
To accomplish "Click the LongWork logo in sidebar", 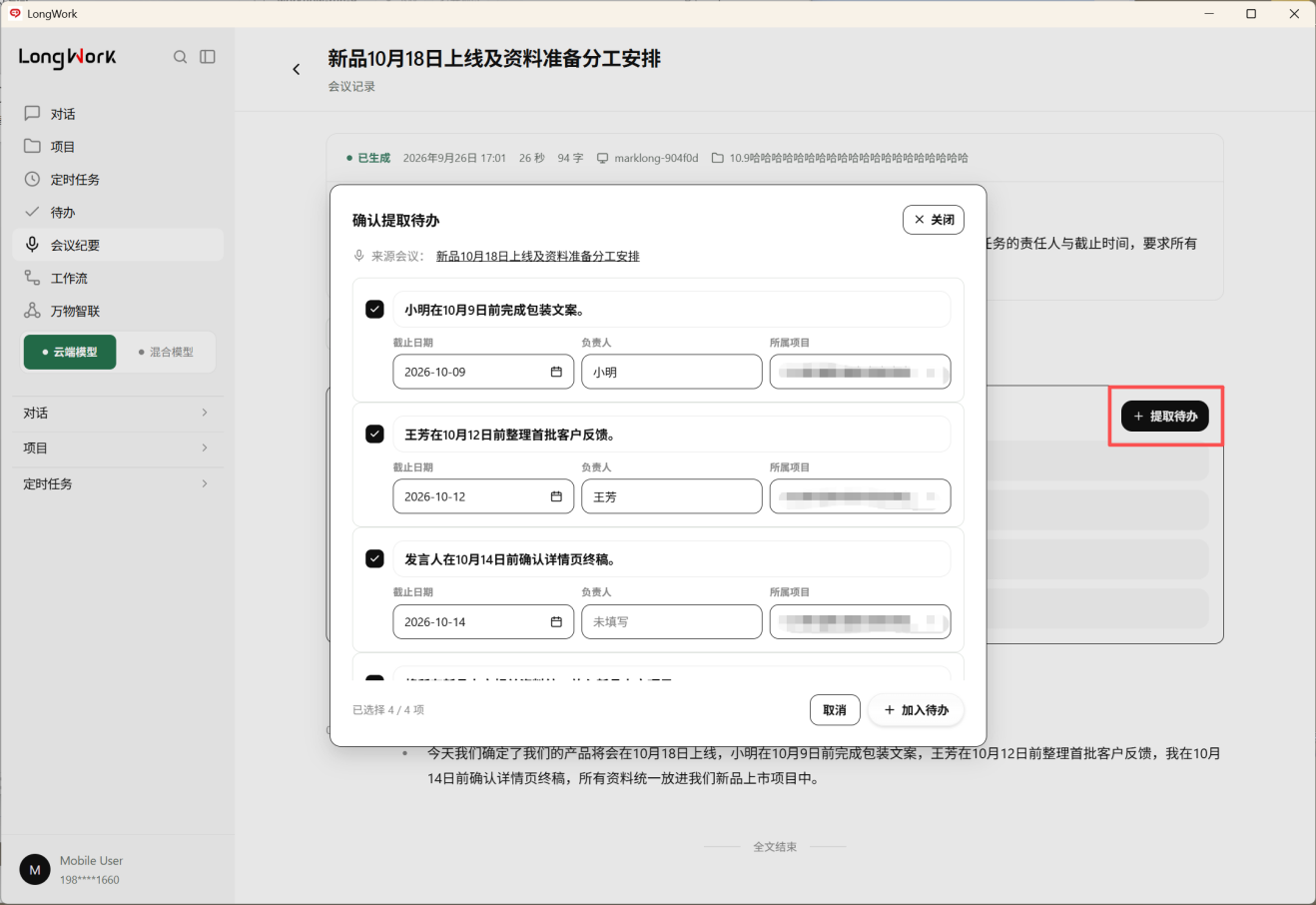I will point(68,57).
